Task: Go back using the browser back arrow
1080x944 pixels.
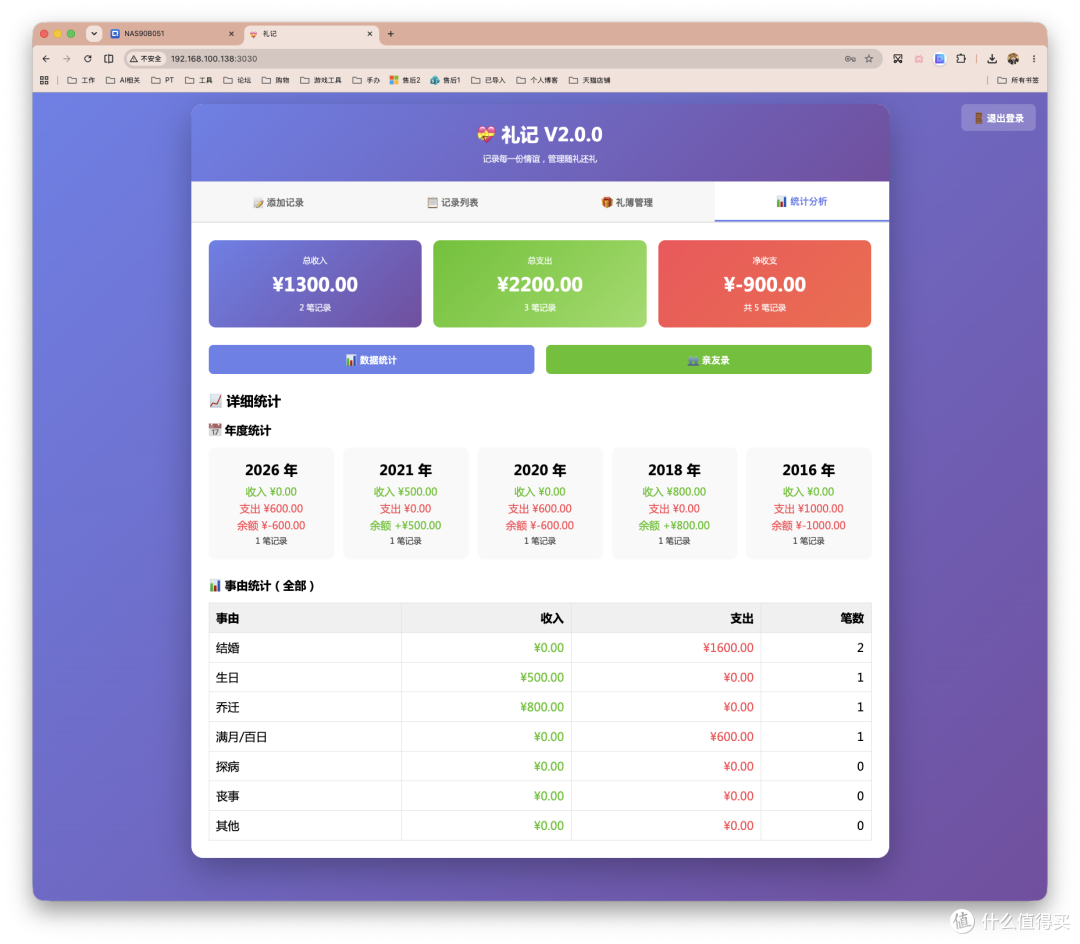Action: point(46,59)
